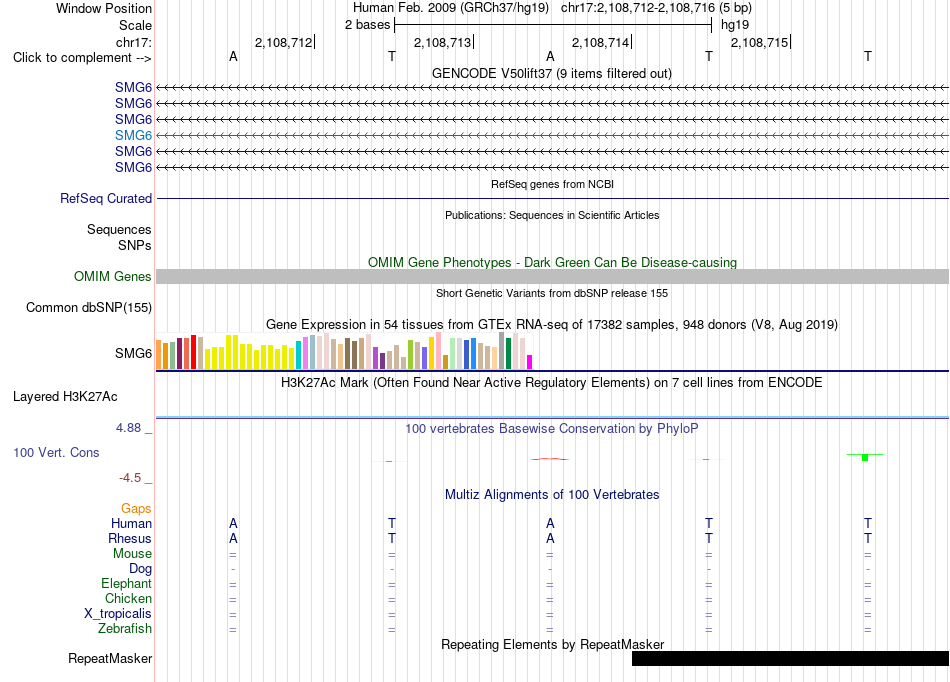Click the '2 bases' scale text

point(368,25)
